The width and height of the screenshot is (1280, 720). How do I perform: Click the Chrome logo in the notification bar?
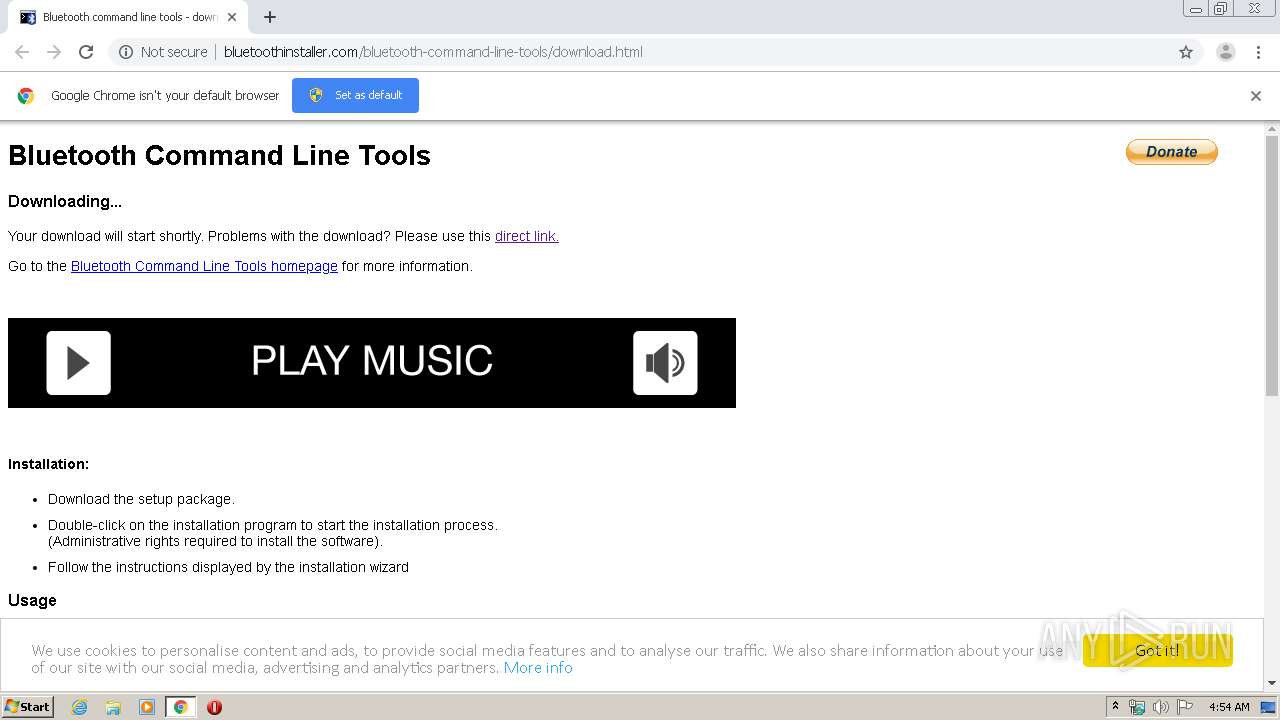(26, 96)
